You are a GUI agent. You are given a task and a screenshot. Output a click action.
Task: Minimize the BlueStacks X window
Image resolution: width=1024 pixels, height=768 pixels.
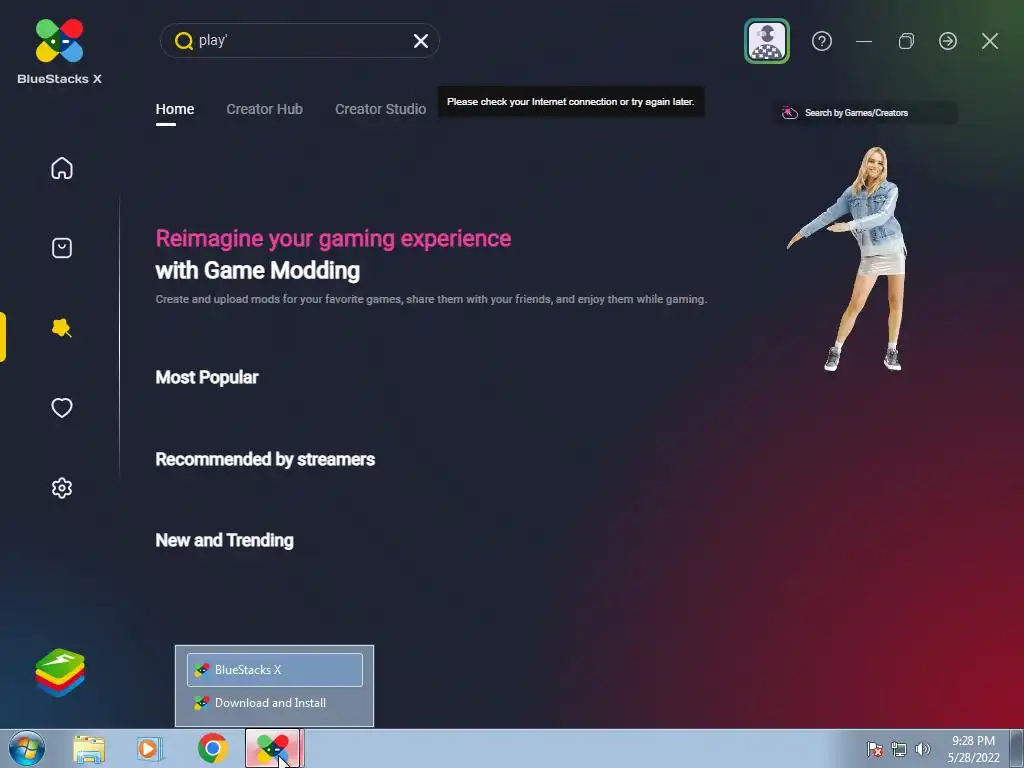[x=864, y=41]
